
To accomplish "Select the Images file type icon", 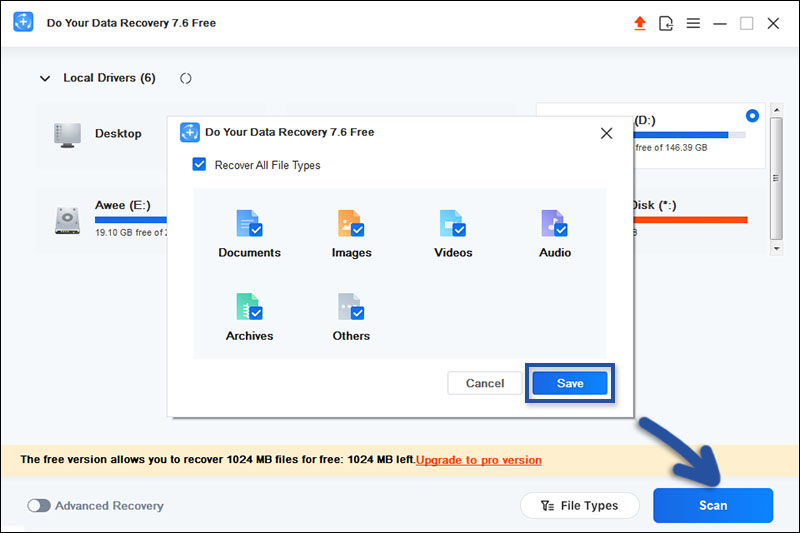I will [351, 224].
